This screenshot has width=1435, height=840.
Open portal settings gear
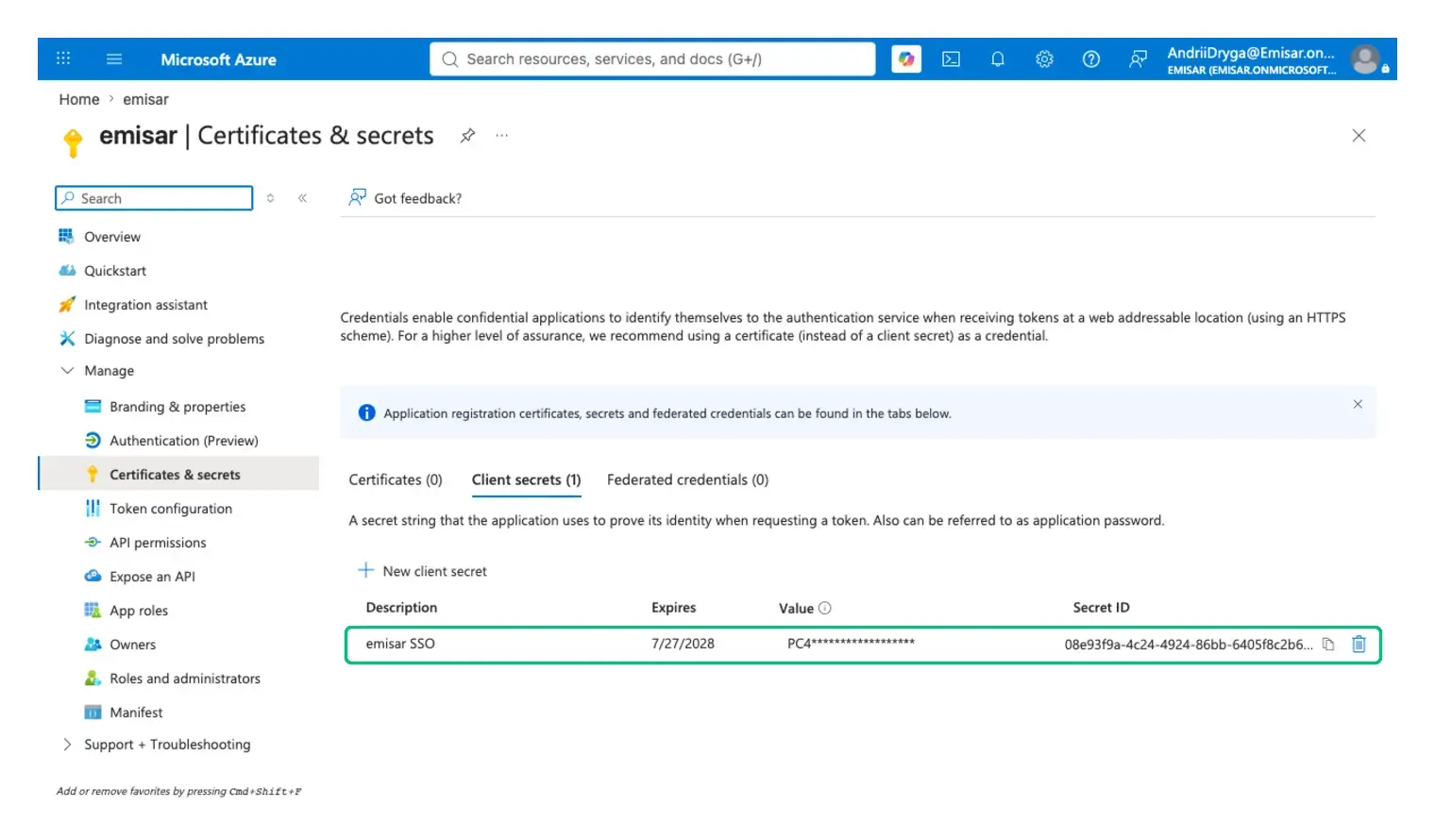point(1044,59)
